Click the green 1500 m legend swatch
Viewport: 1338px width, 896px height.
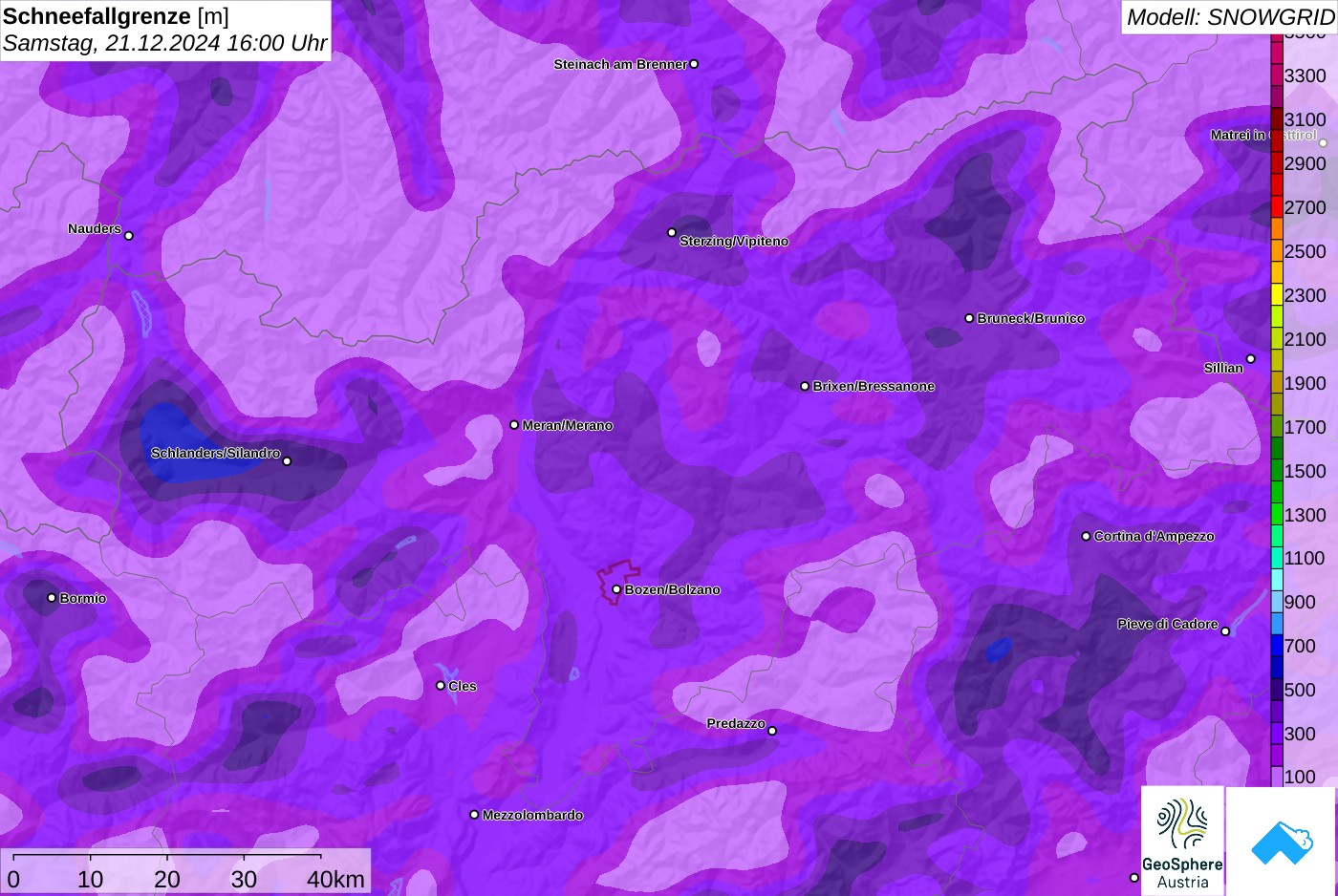[x=1277, y=471]
